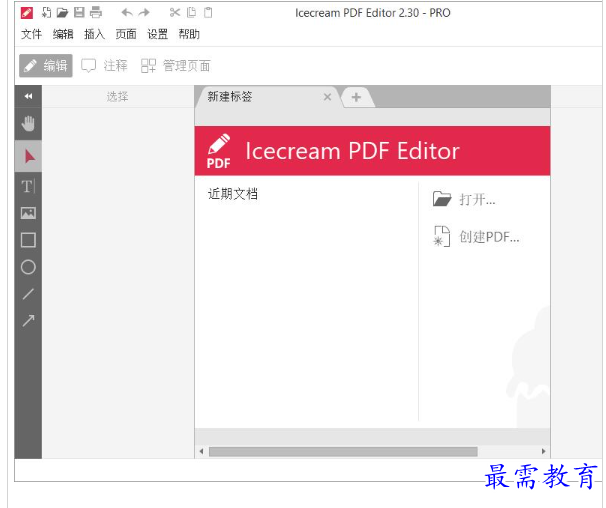Click the save floppy disk icon
The width and height of the screenshot is (606, 508).
click(79, 12)
